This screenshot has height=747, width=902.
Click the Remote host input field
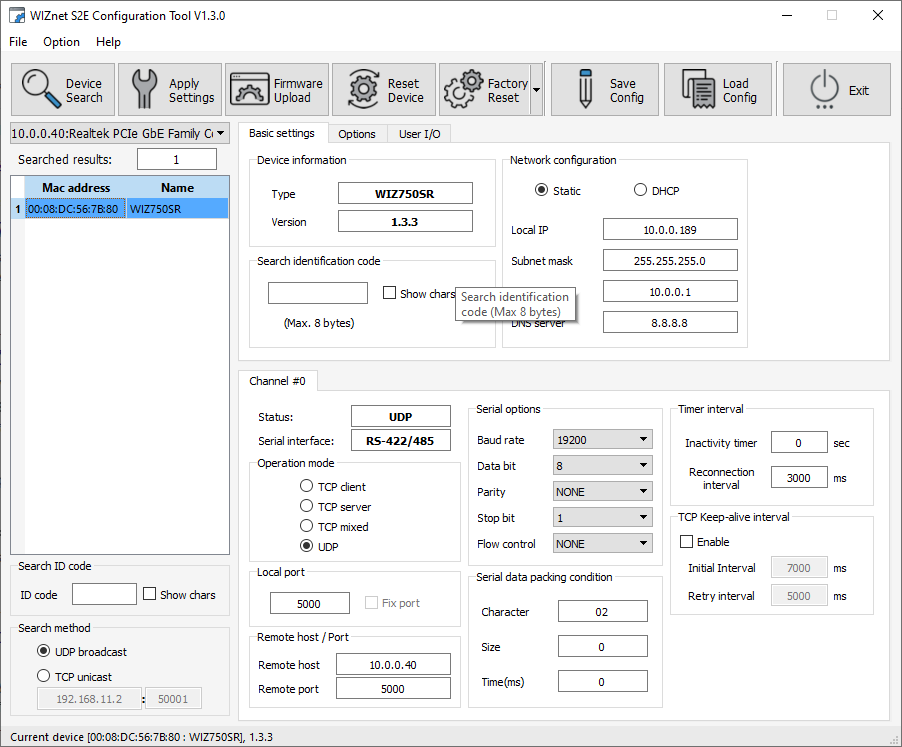coord(393,665)
